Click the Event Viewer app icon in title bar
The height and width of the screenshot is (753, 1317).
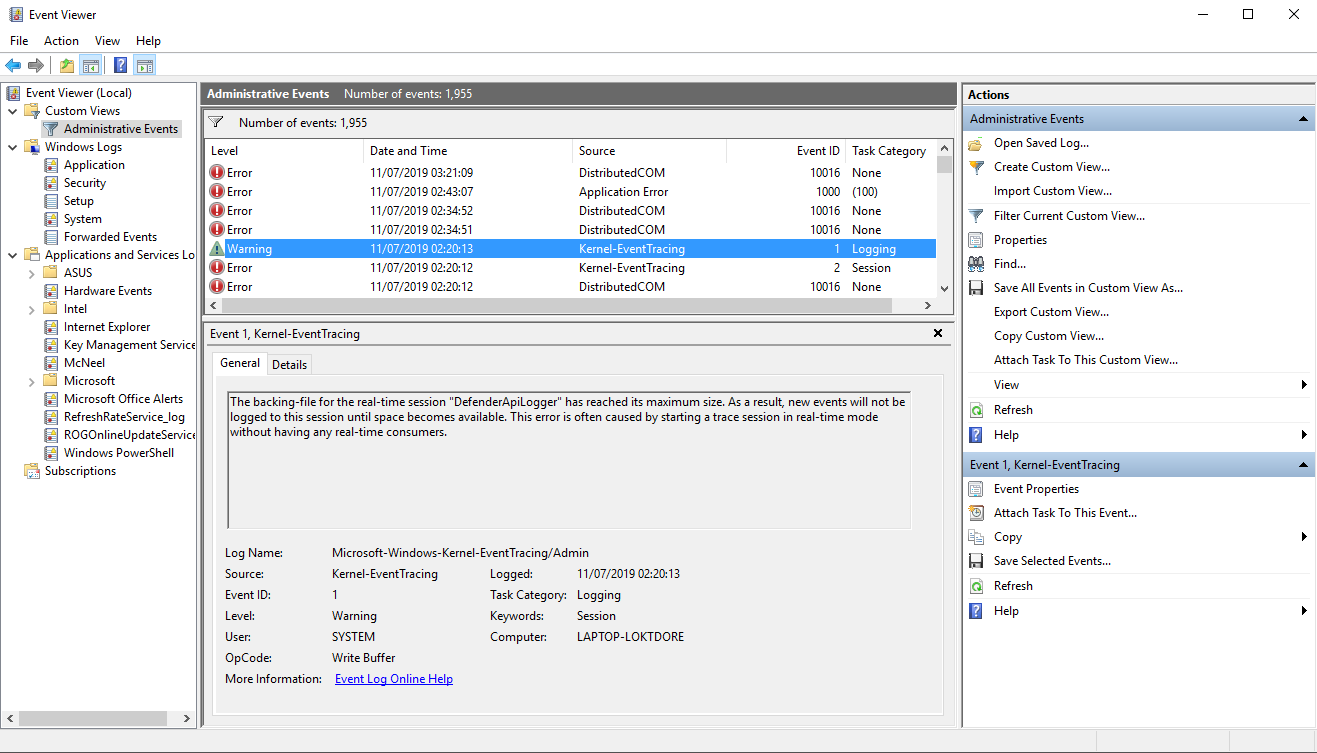tap(15, 14)
